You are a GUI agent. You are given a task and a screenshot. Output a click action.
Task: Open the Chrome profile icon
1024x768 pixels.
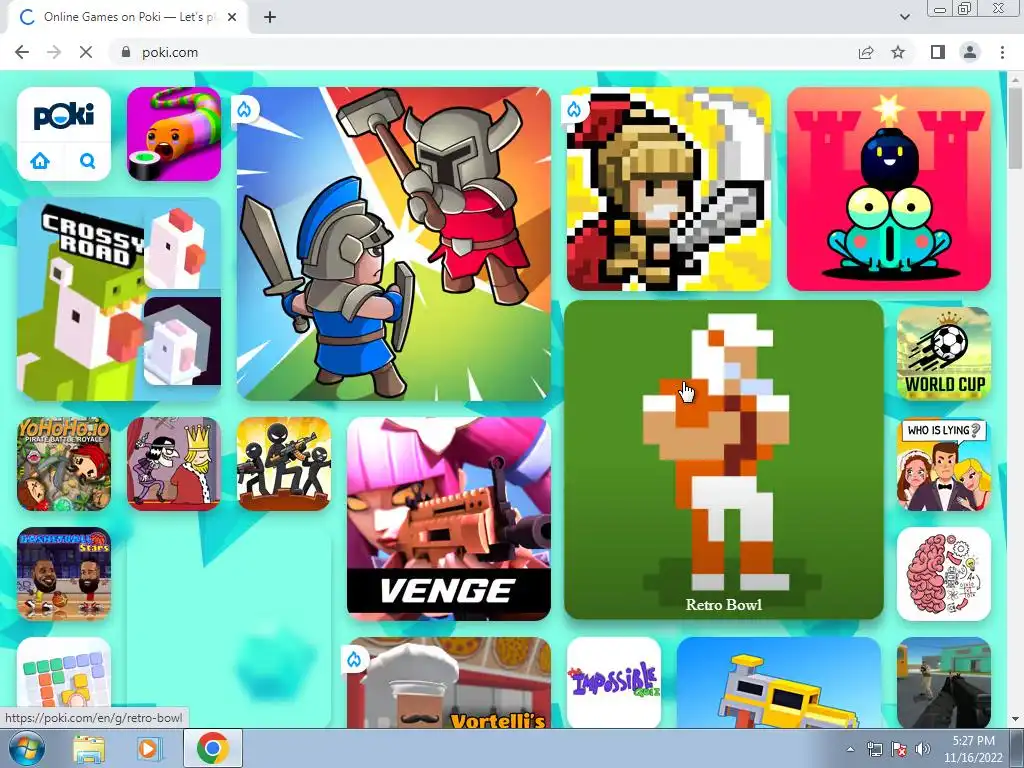tap(970, 52)
